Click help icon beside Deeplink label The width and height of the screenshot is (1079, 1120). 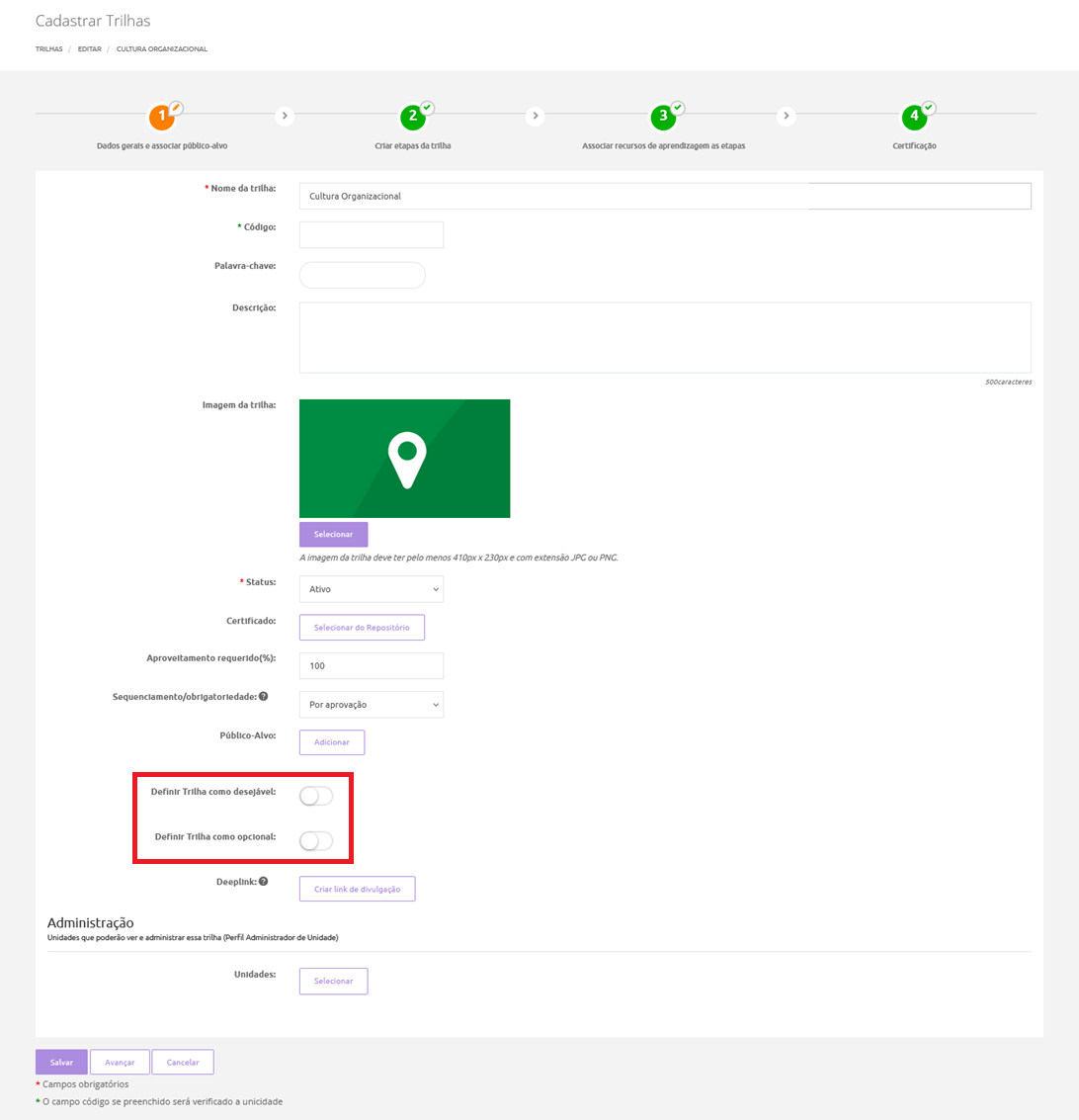(263, 881)
